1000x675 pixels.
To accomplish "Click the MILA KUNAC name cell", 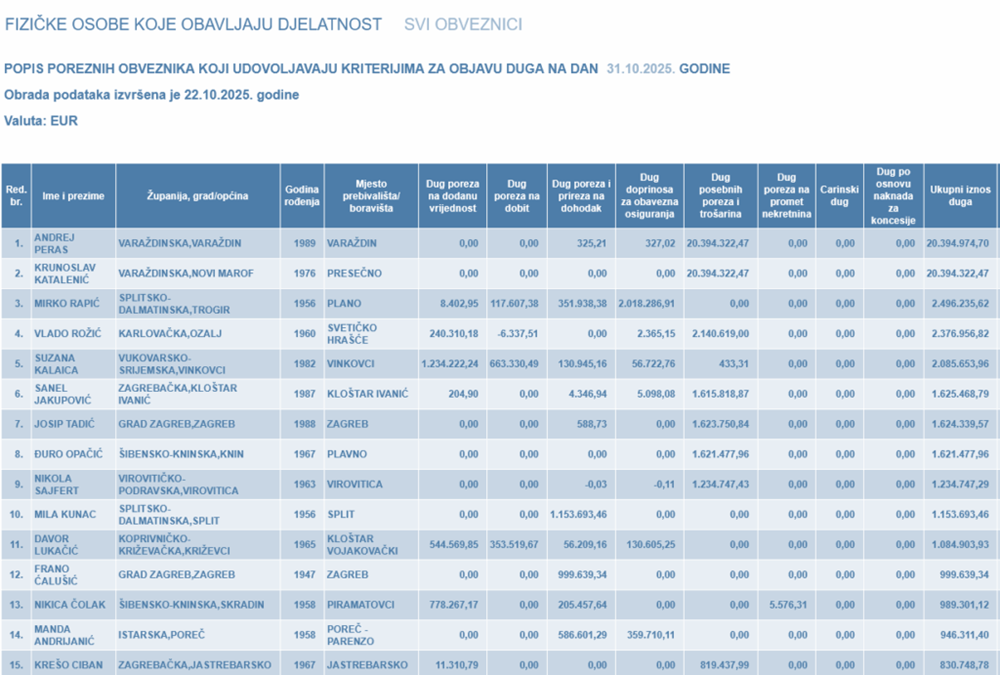I will [x=67, y=515].
